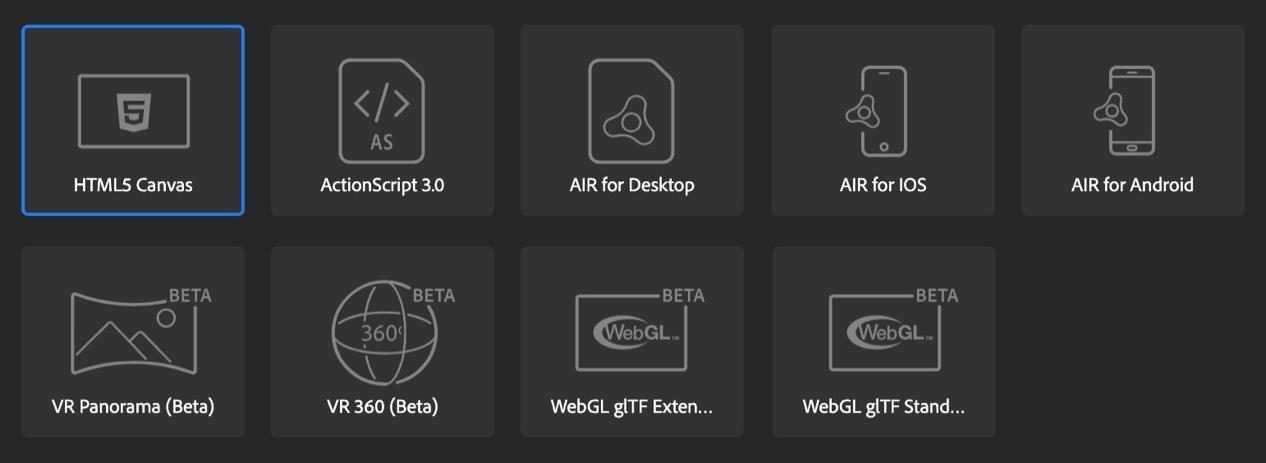Click the "VR Panorama (Beta)" label
The width and height of the screenshot is (1266, 463).
(x=133, y=407)
